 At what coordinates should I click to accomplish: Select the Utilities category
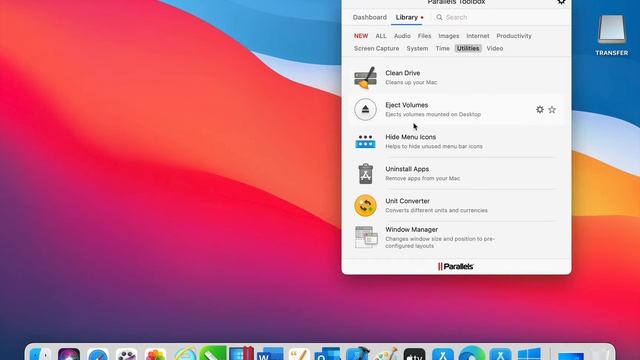pyautogui.click(x=468, y=48)
